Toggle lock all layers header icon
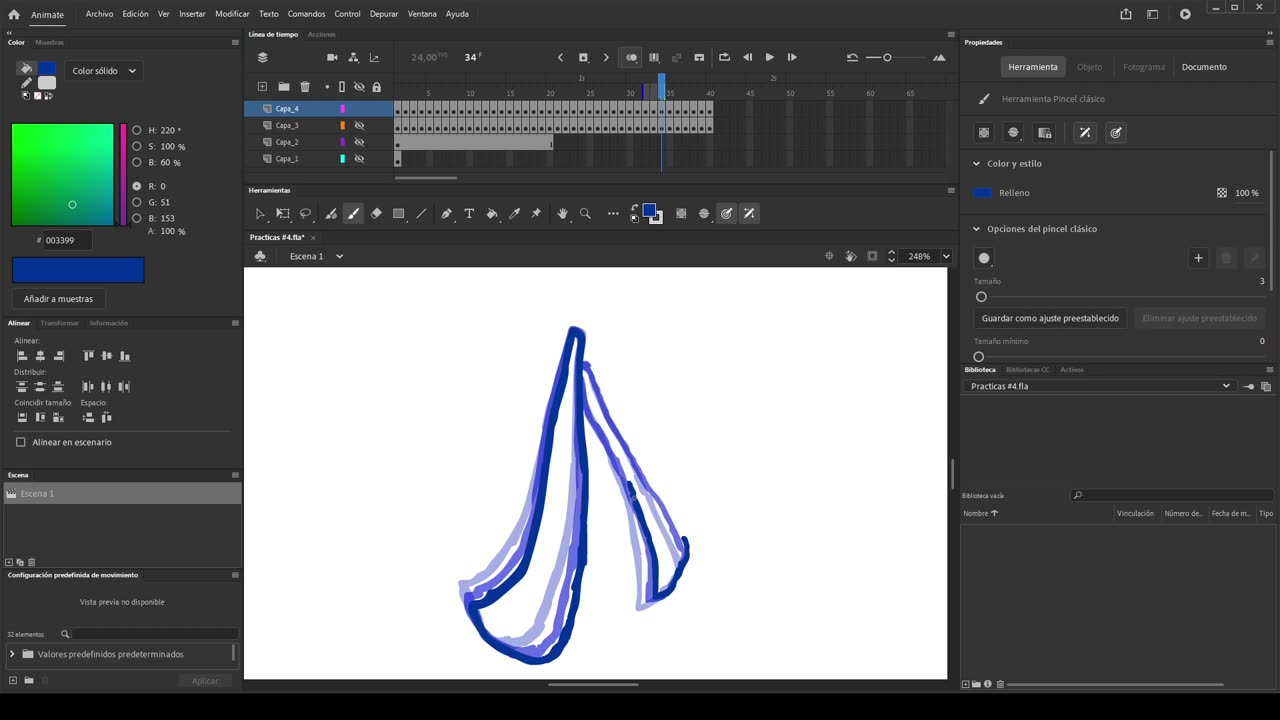This screenshot has width=1280, height=720. 376,87
